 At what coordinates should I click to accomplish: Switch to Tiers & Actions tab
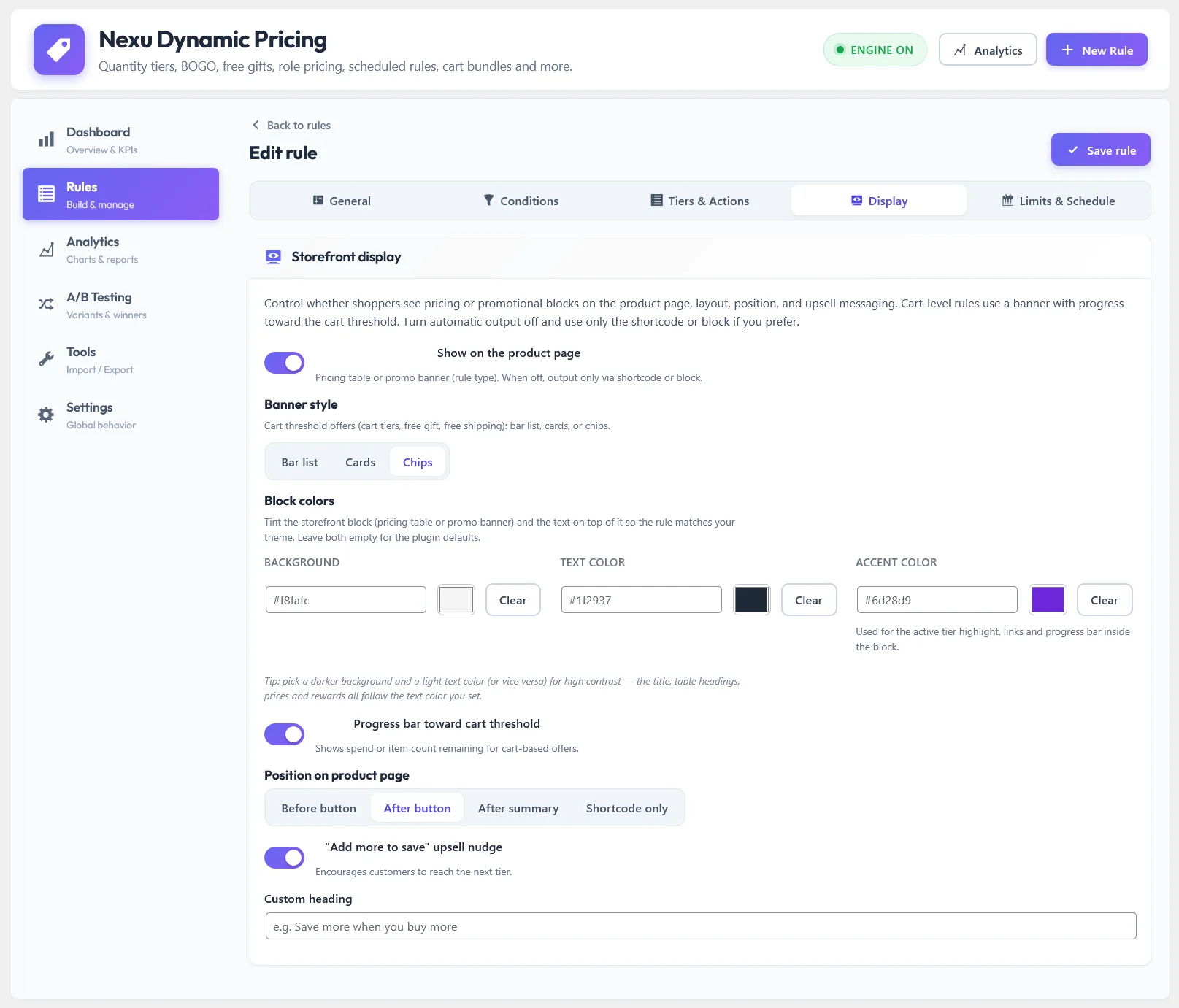[700, 201]
